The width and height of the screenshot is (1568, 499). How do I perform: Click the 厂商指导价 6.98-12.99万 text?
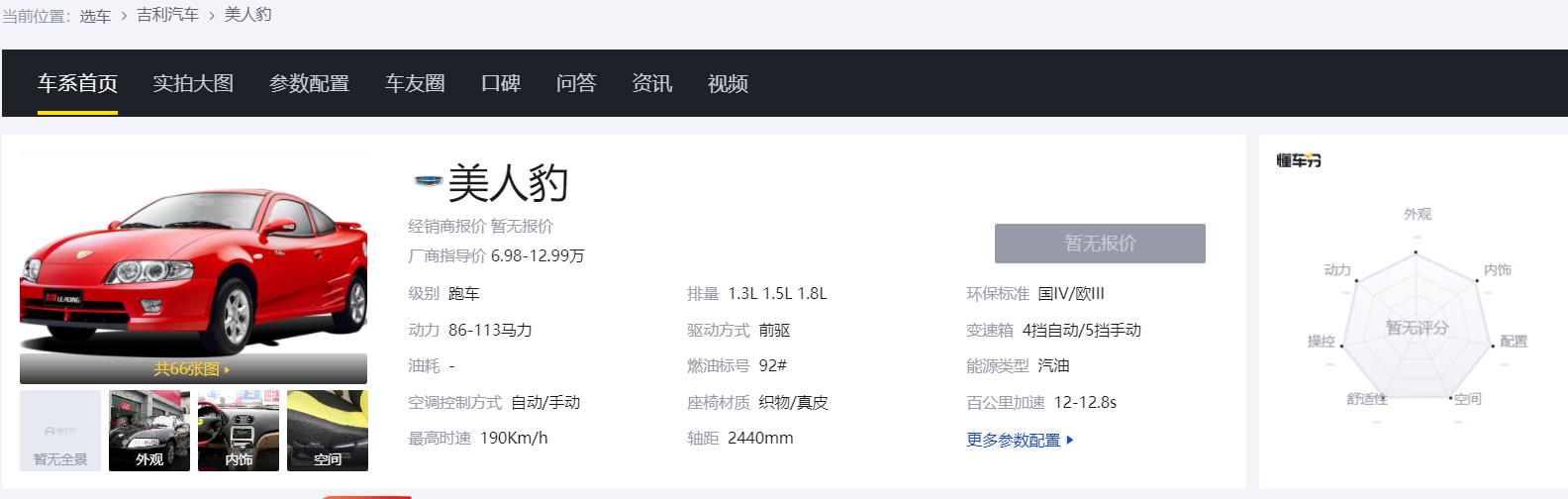(x=496, y=255)
